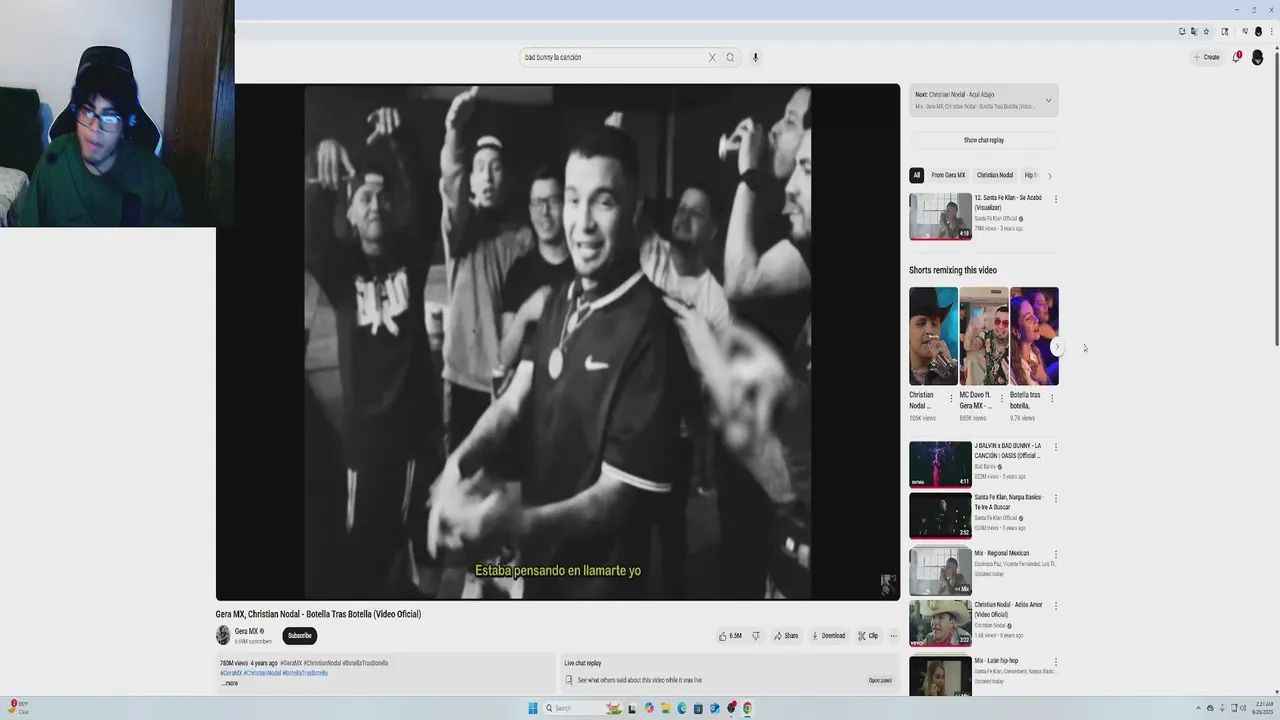Click the search magnifier button

tap(730, 57)
